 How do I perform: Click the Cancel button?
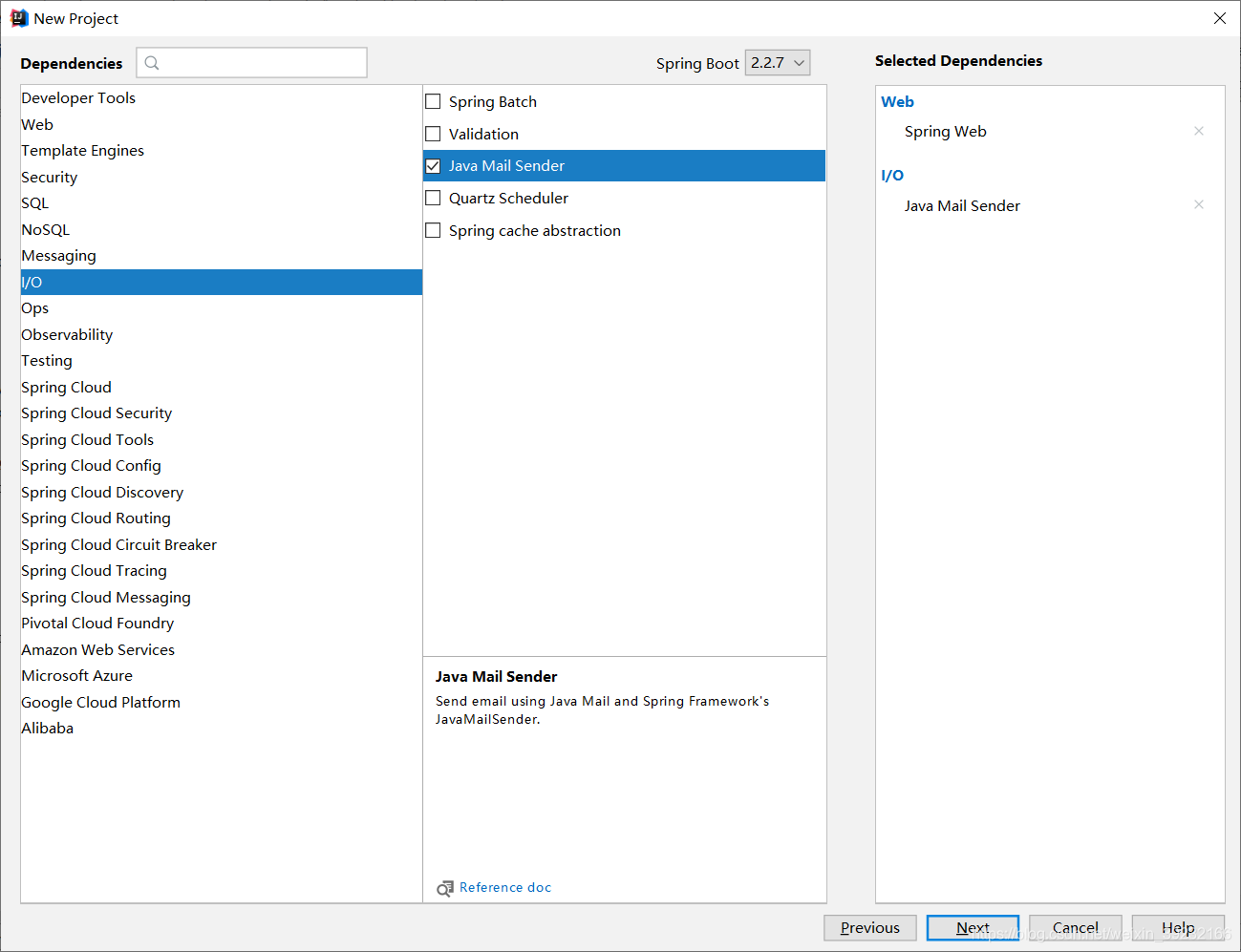point(1076,928)
